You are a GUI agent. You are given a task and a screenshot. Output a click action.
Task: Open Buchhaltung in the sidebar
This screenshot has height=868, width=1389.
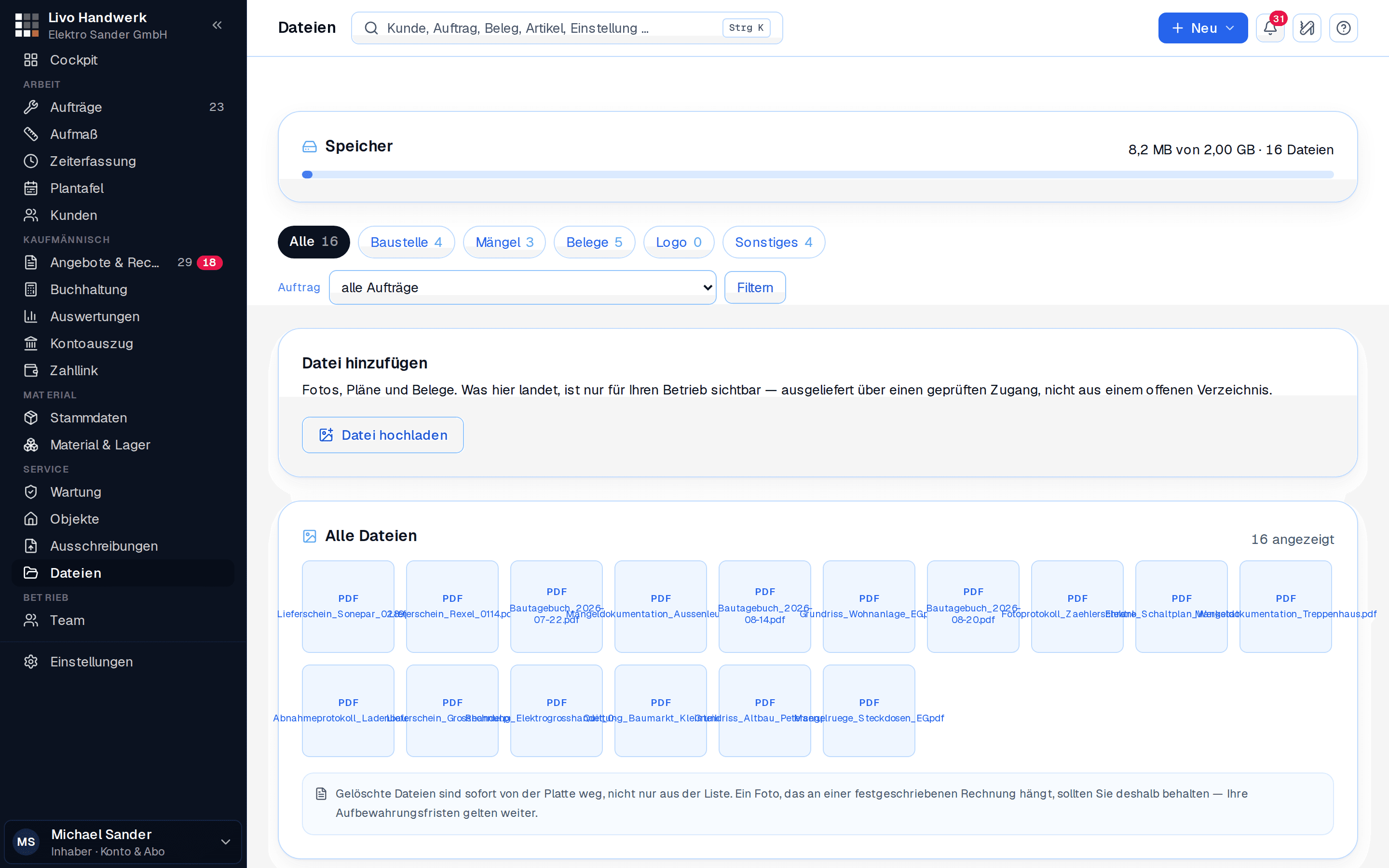tap(123, 289)
